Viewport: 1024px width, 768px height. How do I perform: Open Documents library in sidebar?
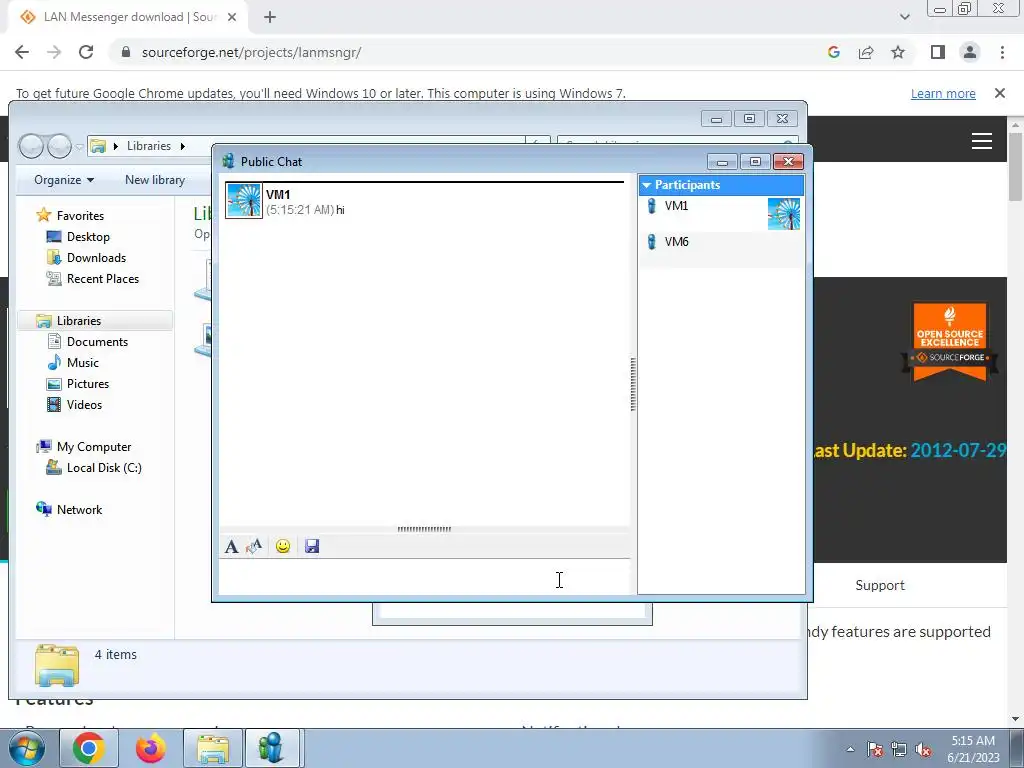[x=97, y=342]
